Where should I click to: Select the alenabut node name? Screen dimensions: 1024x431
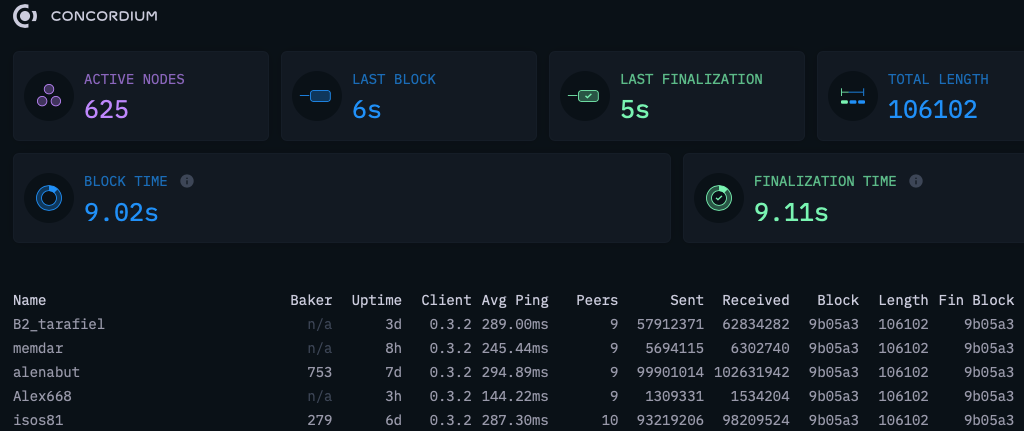tap(46, 372)
